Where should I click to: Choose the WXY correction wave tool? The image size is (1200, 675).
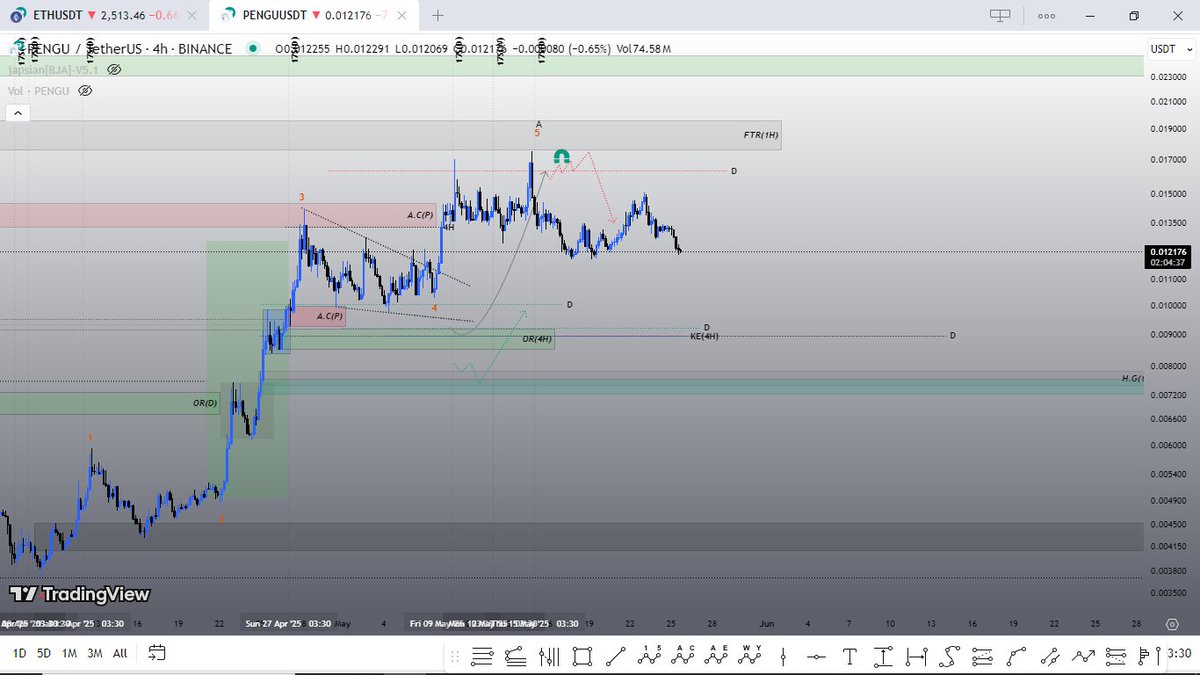pyautogui.click(x=749, y=656)
